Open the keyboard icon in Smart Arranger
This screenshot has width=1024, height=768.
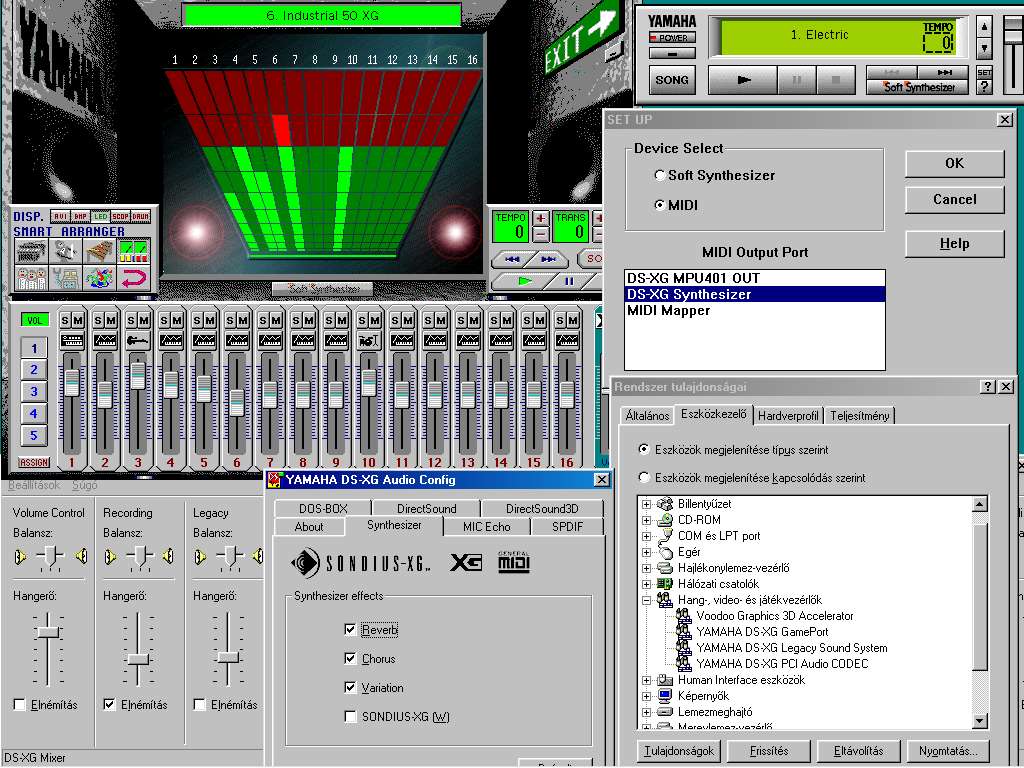pos(31,251)
